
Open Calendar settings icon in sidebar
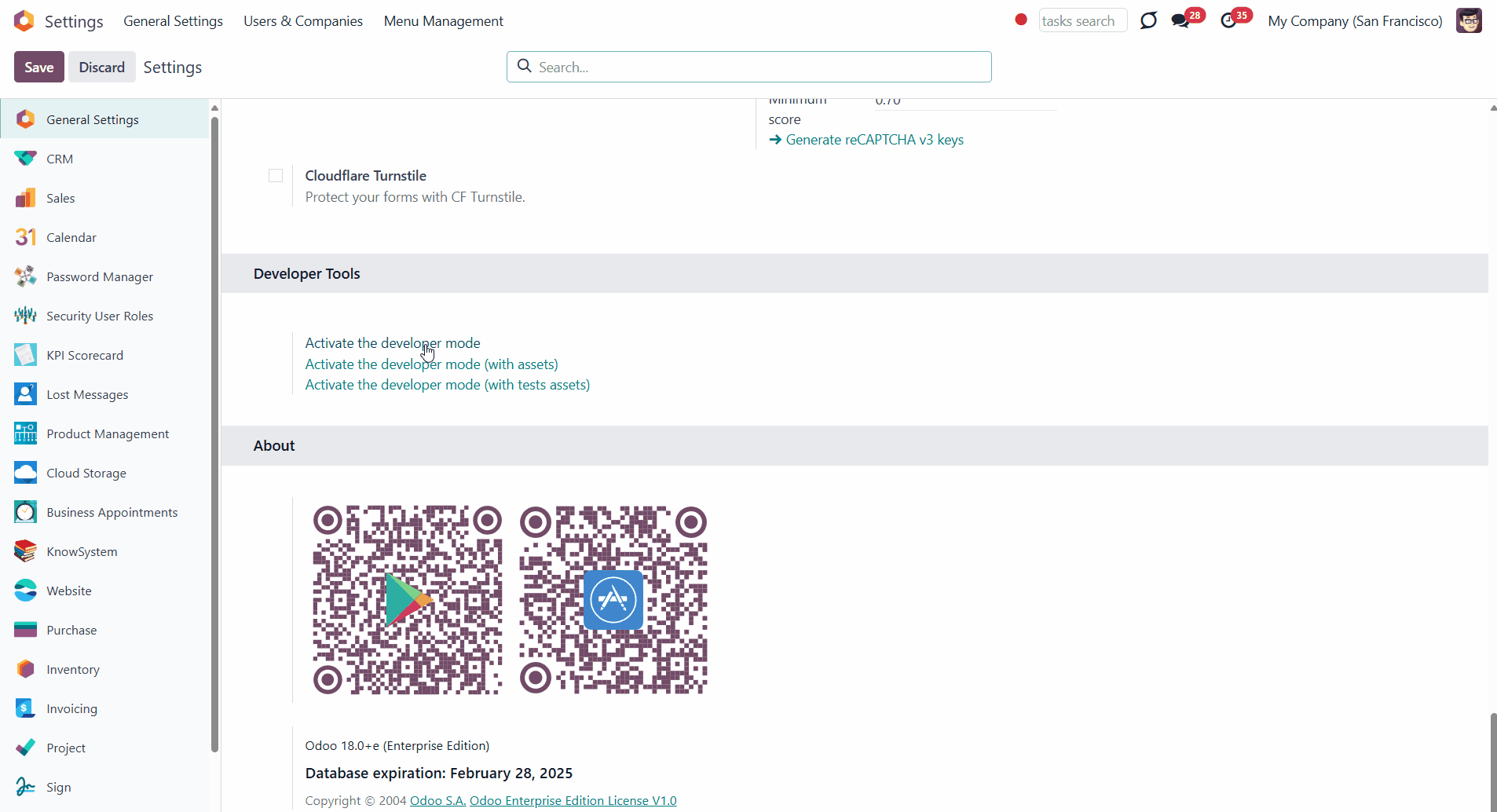tap(25, 237)
